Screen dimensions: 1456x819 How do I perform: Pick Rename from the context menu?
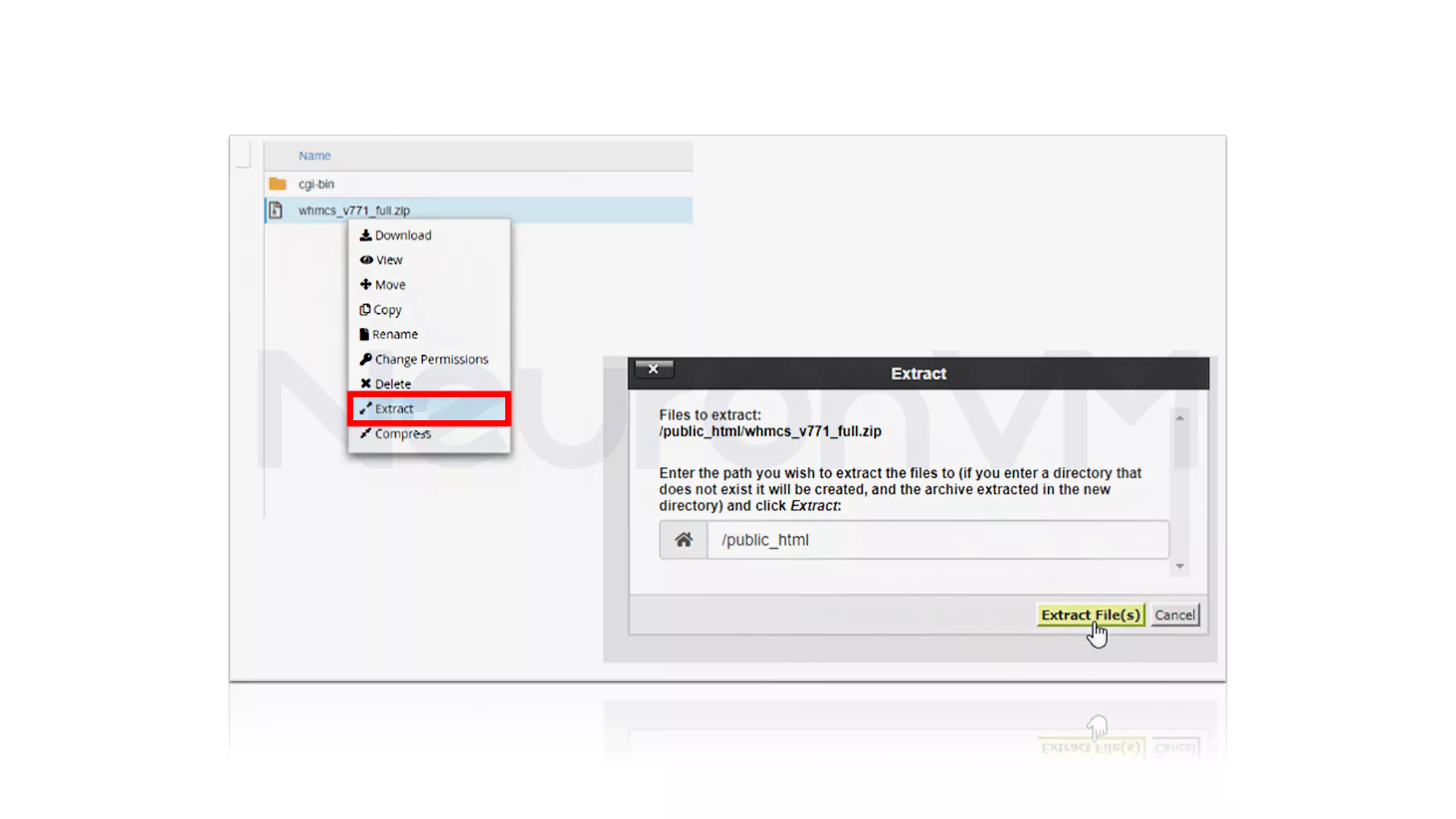coord(429,334)
